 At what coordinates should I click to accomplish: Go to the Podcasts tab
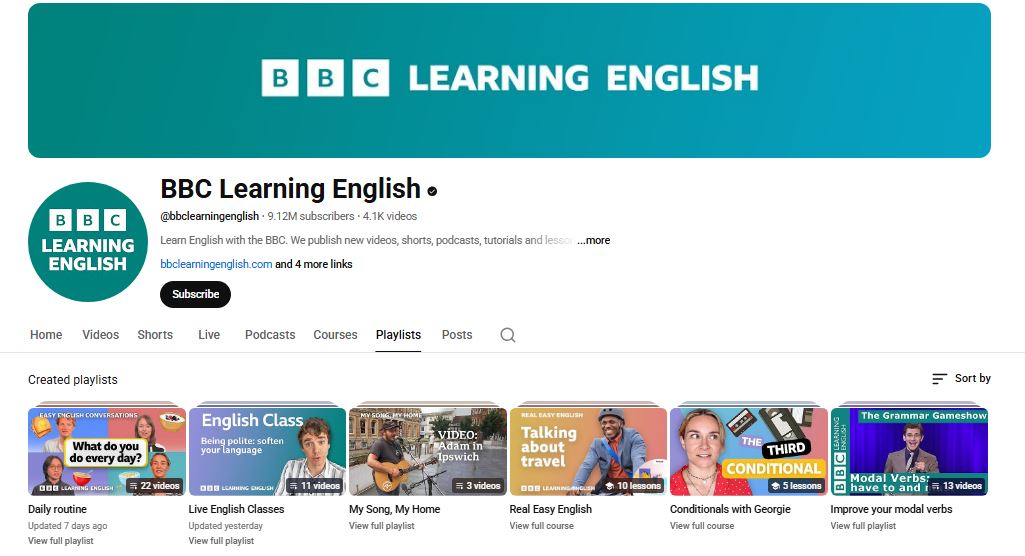pos(270,335)
